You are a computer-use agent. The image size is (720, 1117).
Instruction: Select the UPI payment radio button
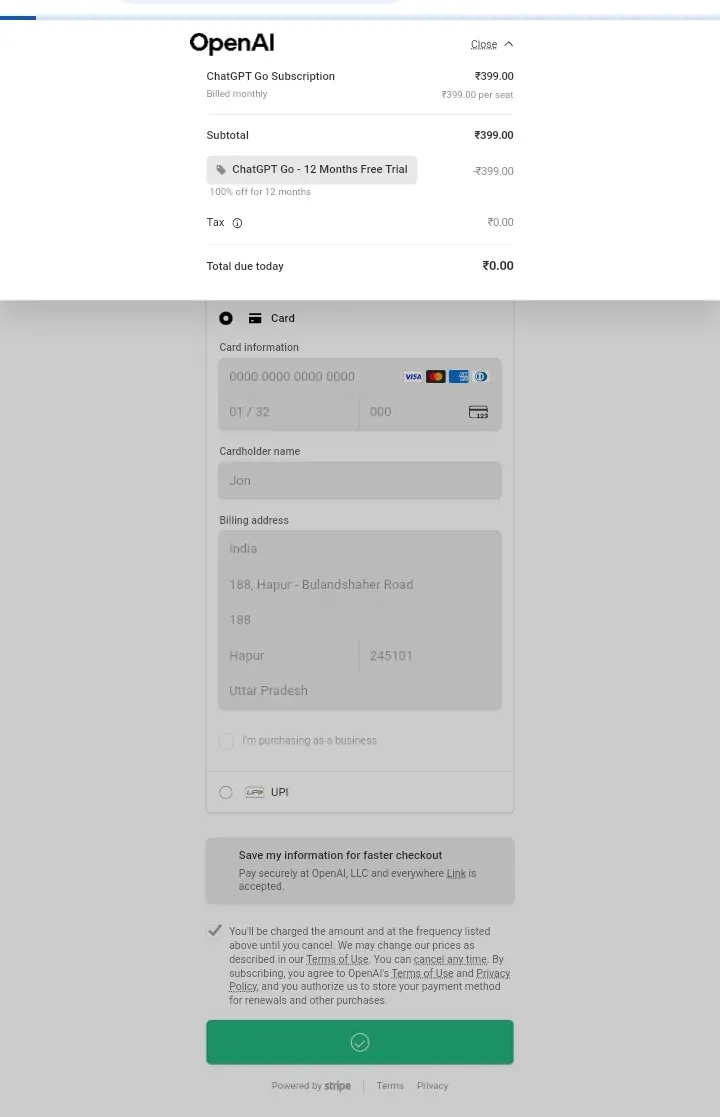click(226, 792)
